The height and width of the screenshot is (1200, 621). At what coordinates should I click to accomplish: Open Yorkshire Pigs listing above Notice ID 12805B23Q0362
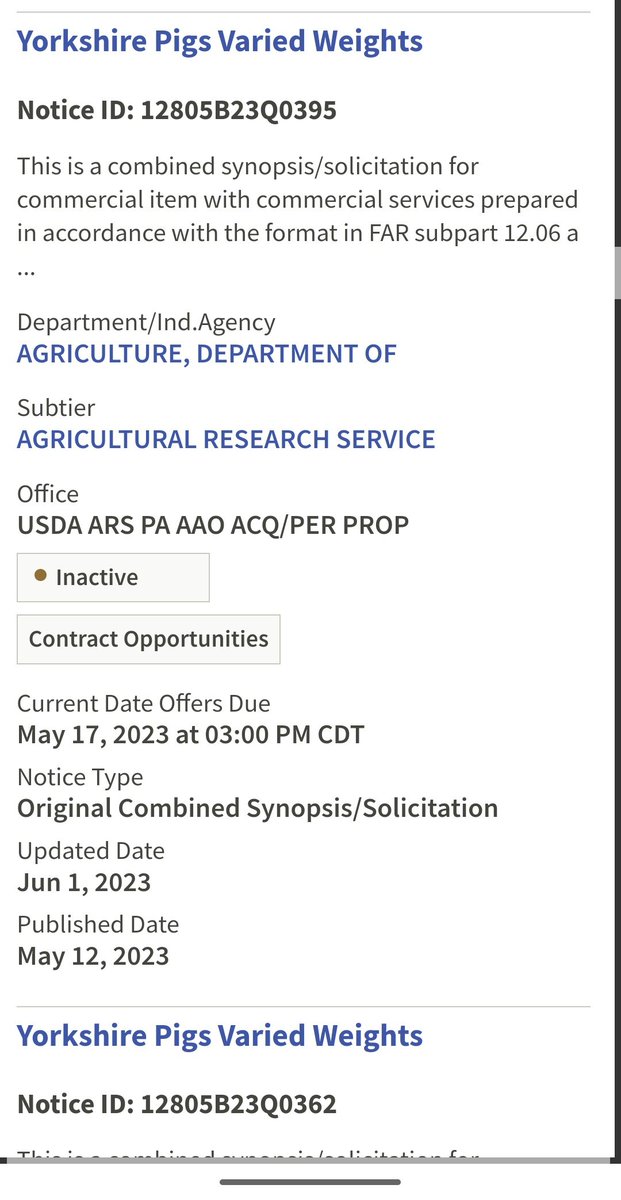click(x=219, y=1035)
